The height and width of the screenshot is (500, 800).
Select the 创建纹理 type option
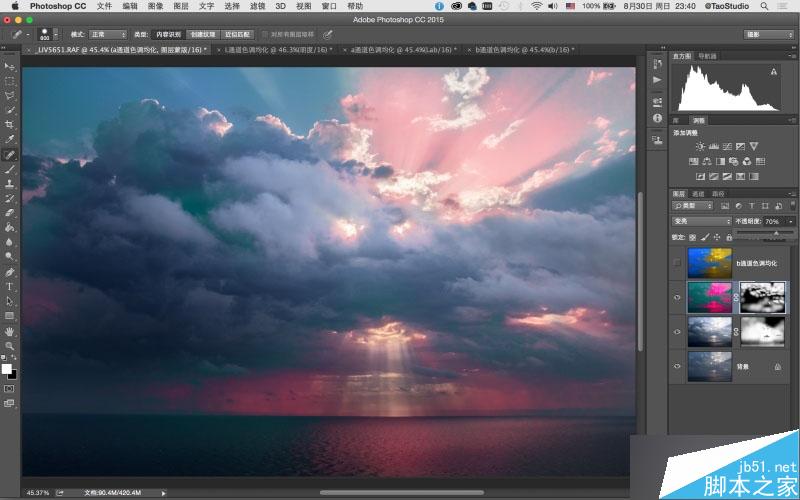pyautogui.click(x=203, y=35)
